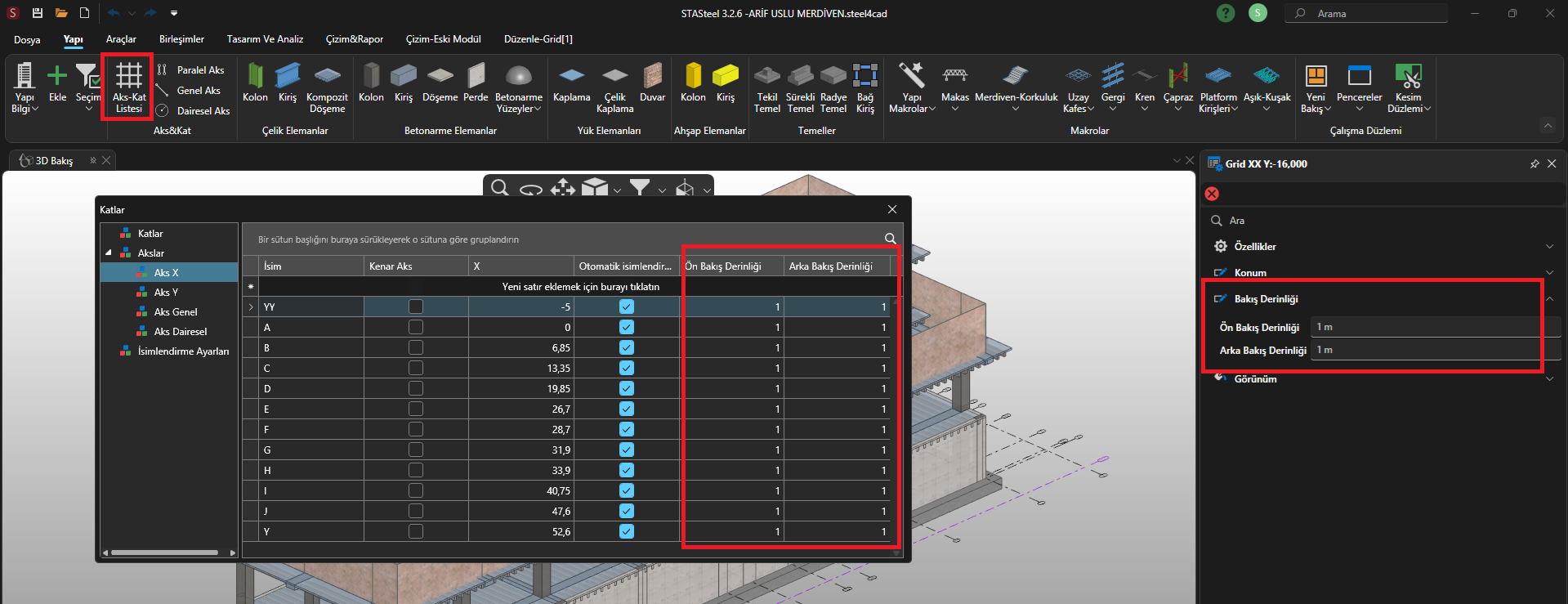Image resolution: width=1568 pixels, height=604 pixels.
Task: Uncheck Otomatik isimlendirme for row B
Action: click(627, 347)
